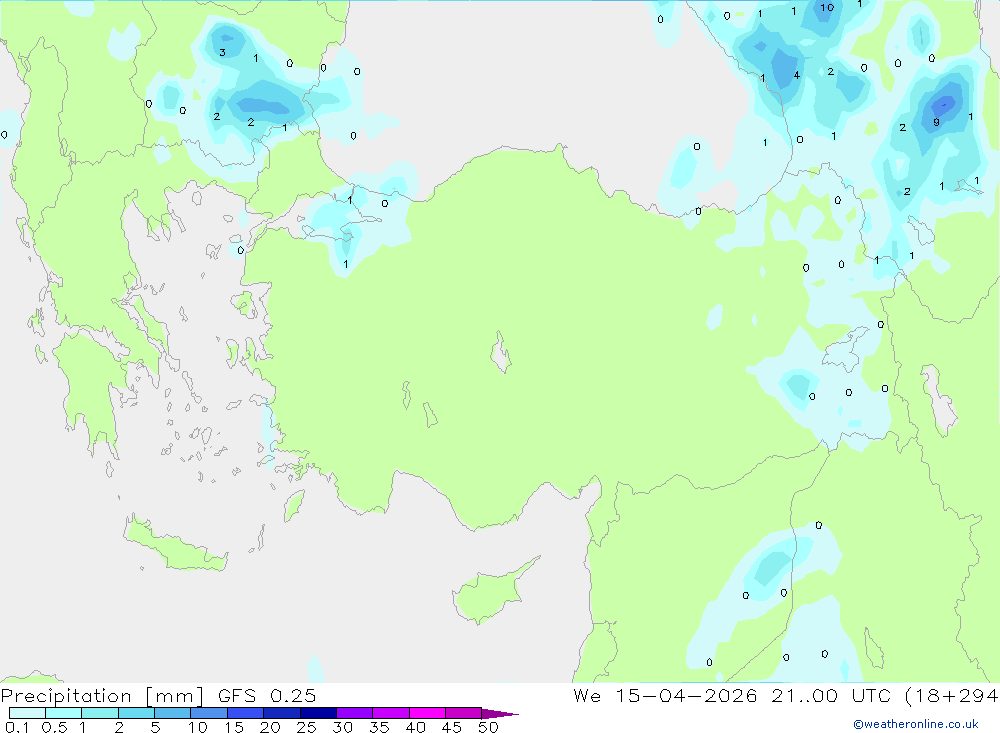Viewport: 1000px width, 733px height.
Task: Click Lake Van on the map
Action: point(846,349)
